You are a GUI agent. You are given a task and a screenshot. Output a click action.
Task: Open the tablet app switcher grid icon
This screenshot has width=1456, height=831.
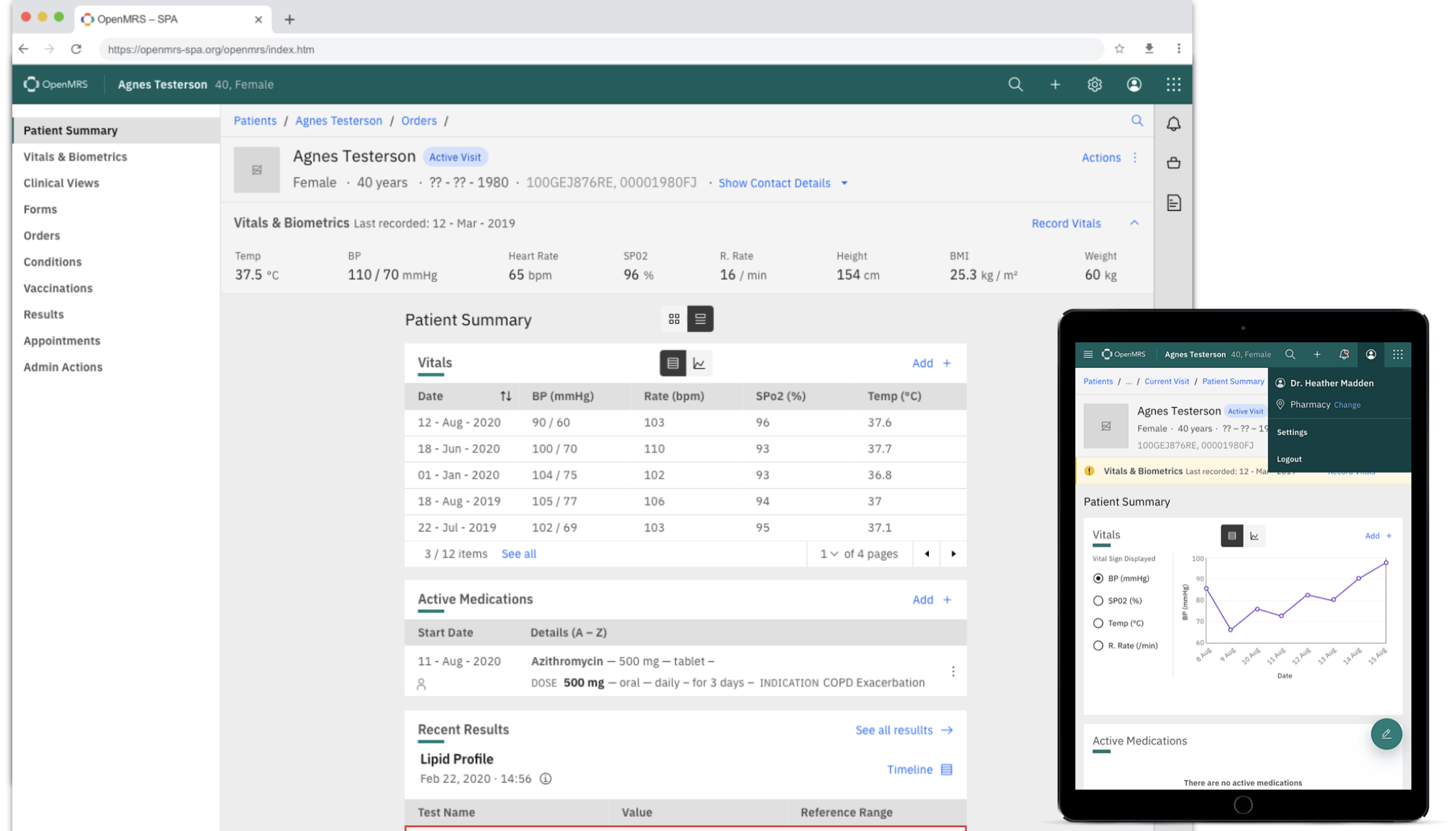click(x=1397, y=355)
